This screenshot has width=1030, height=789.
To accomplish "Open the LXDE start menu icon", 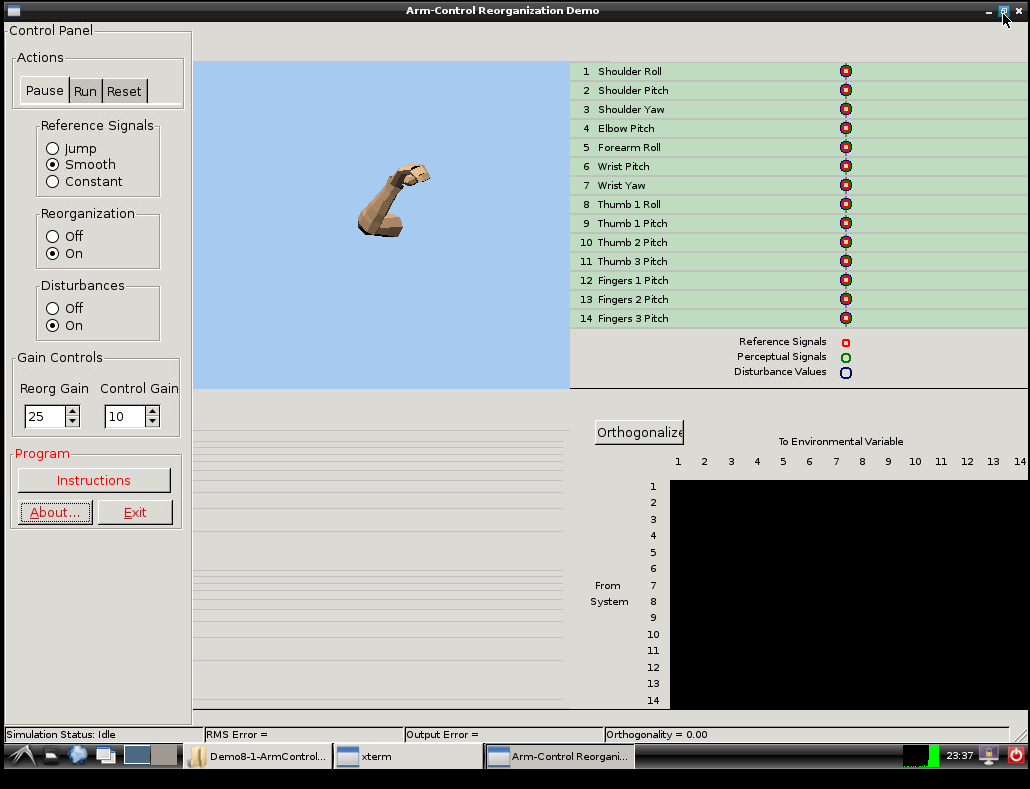I will pyautogui.click(x=22, y=756).
